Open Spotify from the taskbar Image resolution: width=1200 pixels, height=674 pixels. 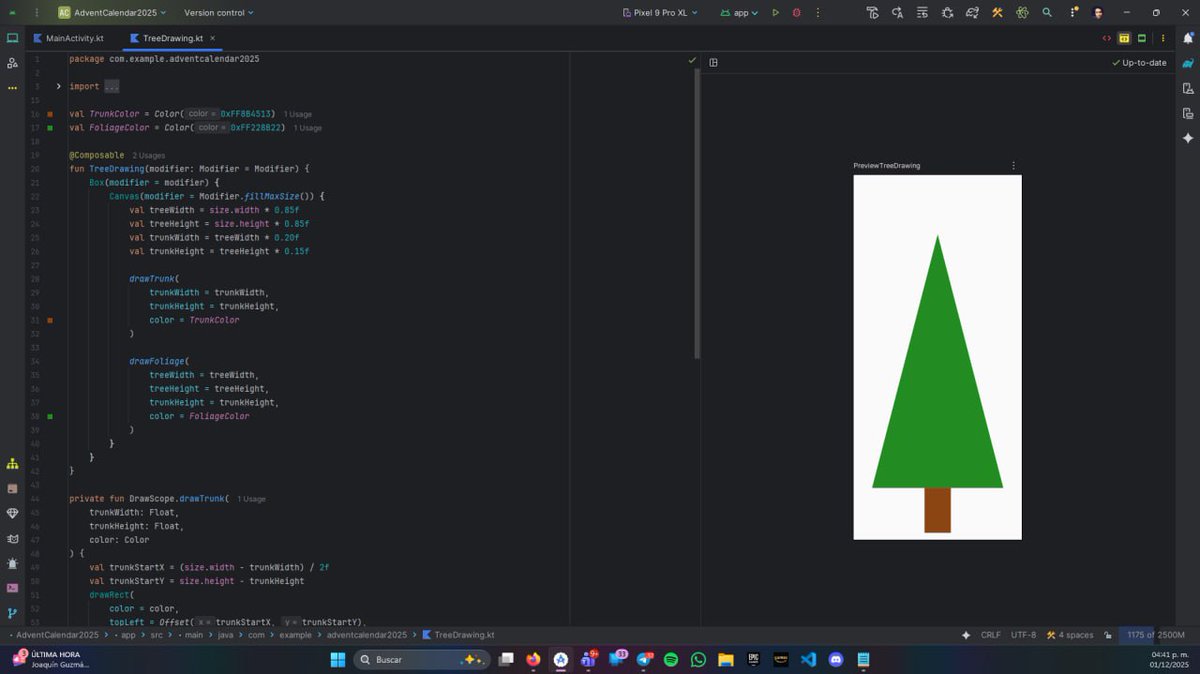[671, 660]
